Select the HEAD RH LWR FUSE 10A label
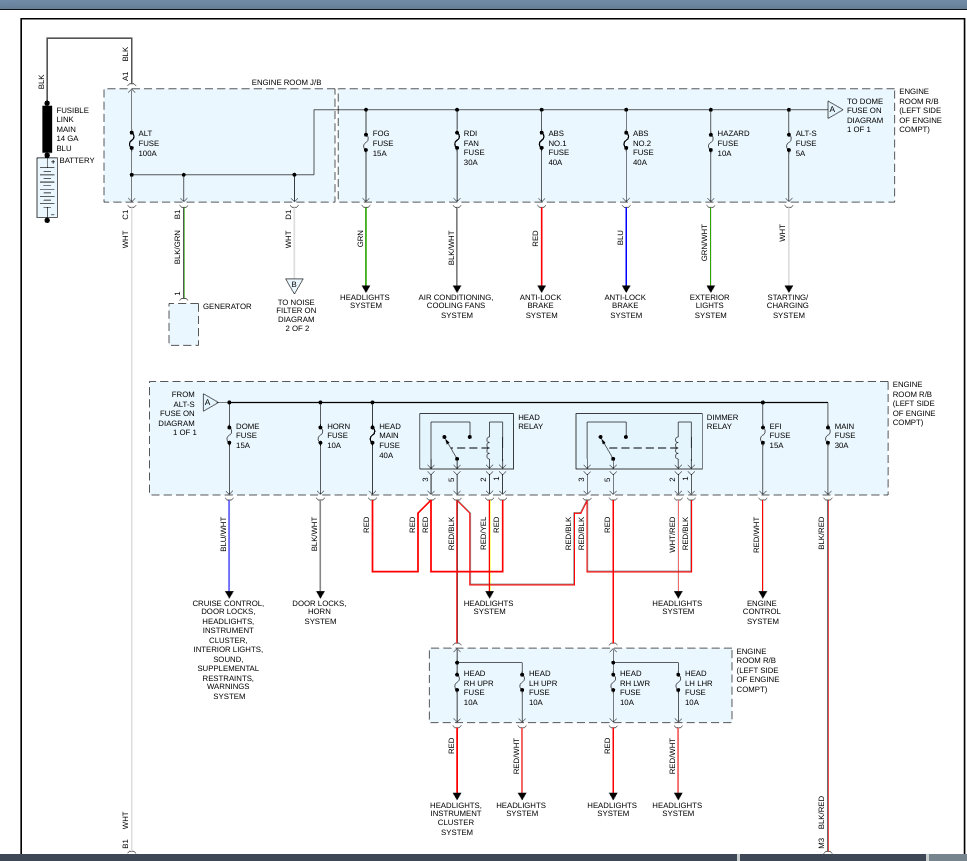The height and width of the screenshot is (861, 967). tap(635, 688)
